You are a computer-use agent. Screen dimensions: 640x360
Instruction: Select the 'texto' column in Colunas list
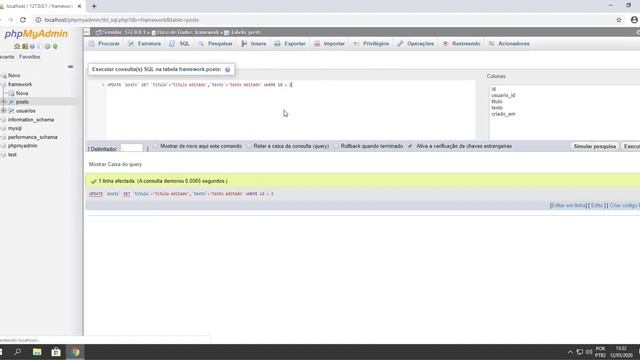point(497,108)
